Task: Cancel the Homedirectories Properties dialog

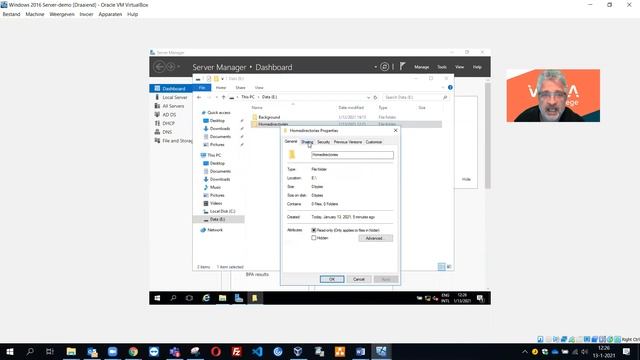Action: 359,279
